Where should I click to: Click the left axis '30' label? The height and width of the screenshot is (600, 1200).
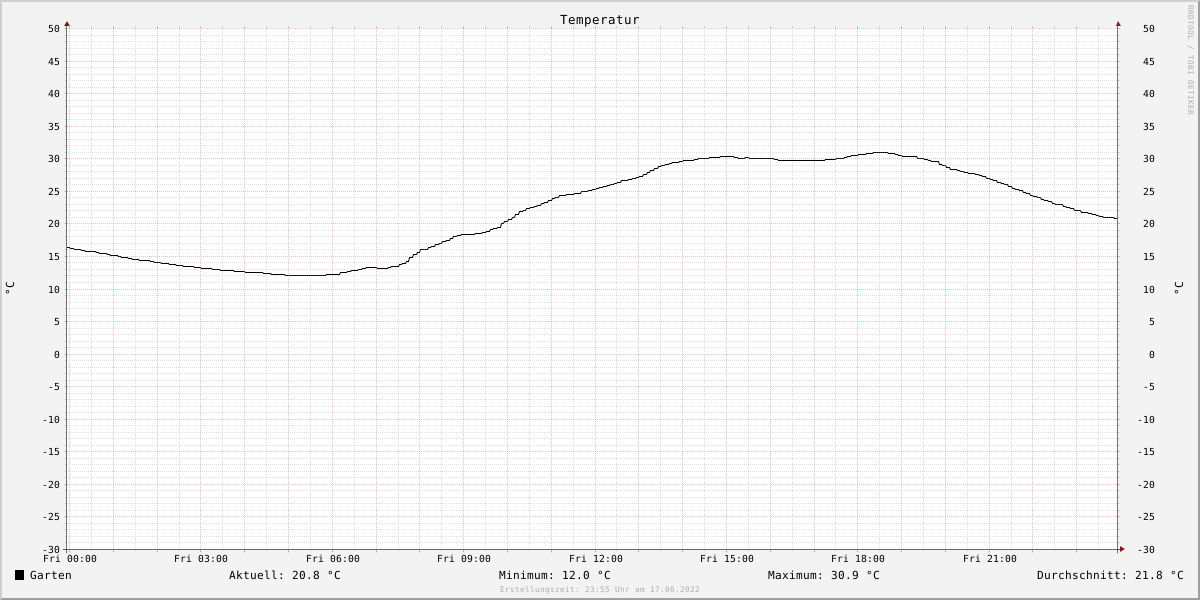tap(54, 159)
